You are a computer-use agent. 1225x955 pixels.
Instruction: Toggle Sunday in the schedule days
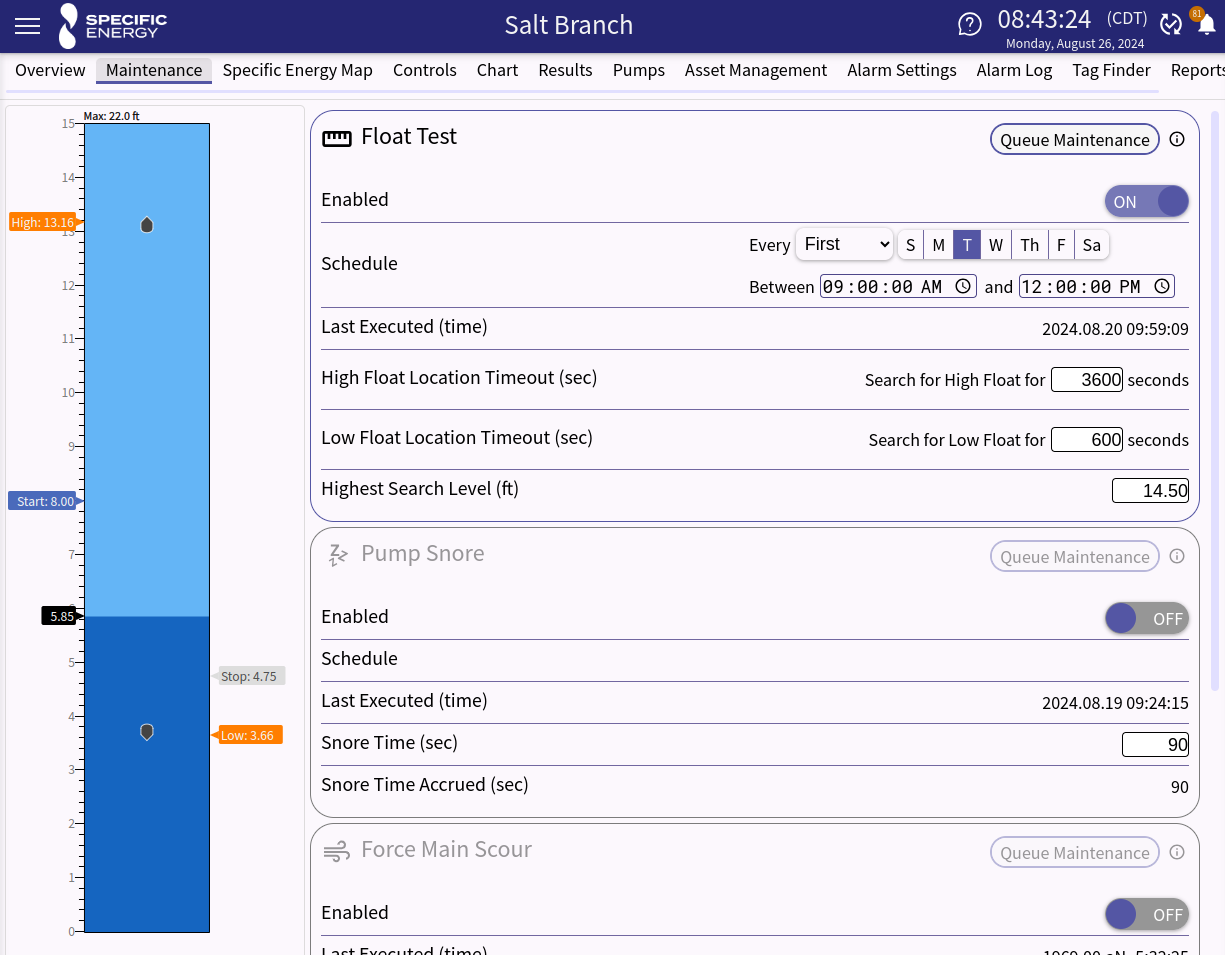point(911,245)
